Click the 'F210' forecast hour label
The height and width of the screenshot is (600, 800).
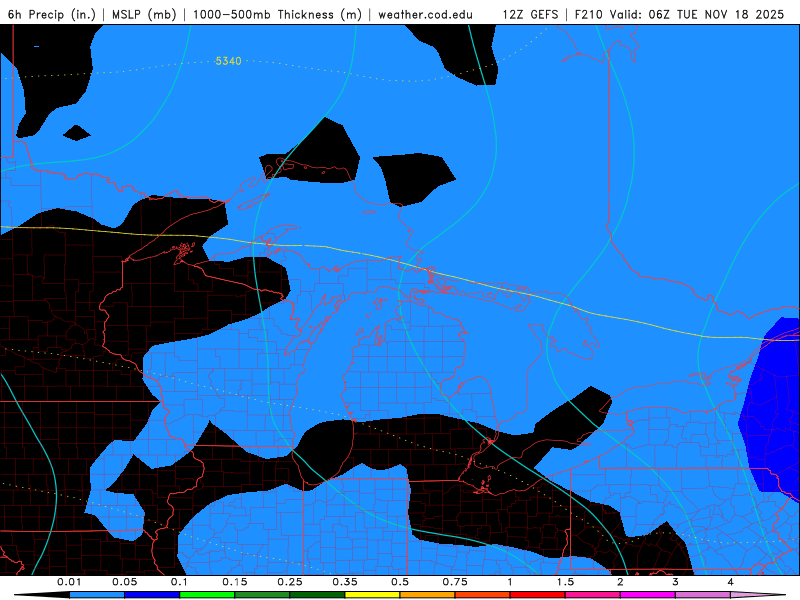click(x=588, y=14)
